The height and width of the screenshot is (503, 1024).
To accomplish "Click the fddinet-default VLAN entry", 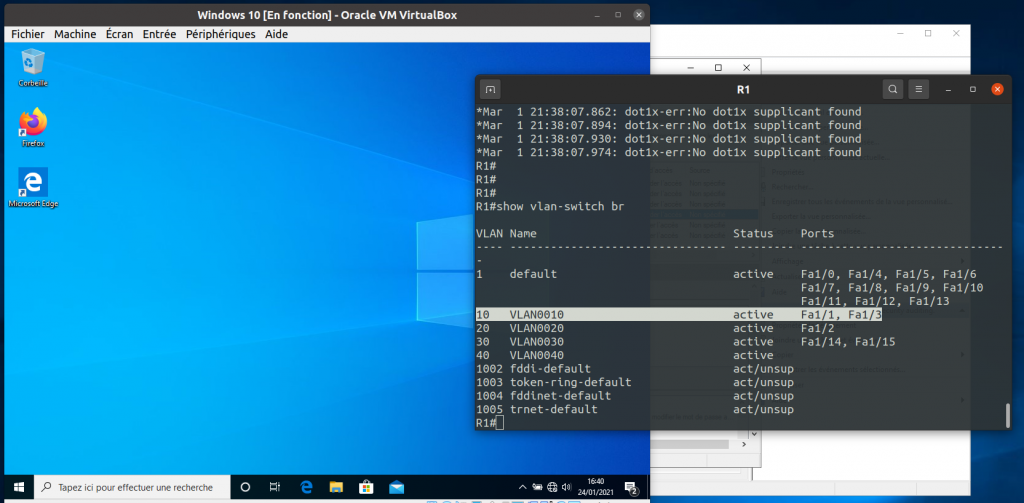I will point(561,396).
